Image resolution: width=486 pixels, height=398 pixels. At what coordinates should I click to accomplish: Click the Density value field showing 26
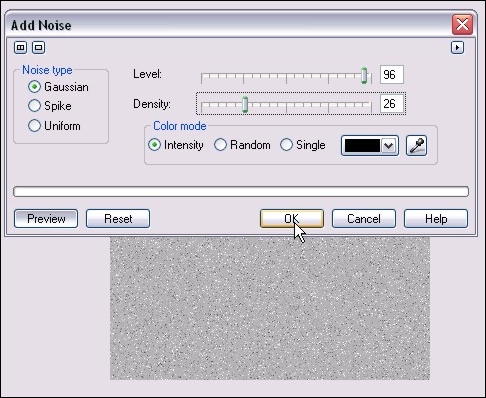[x=392, y=104]
